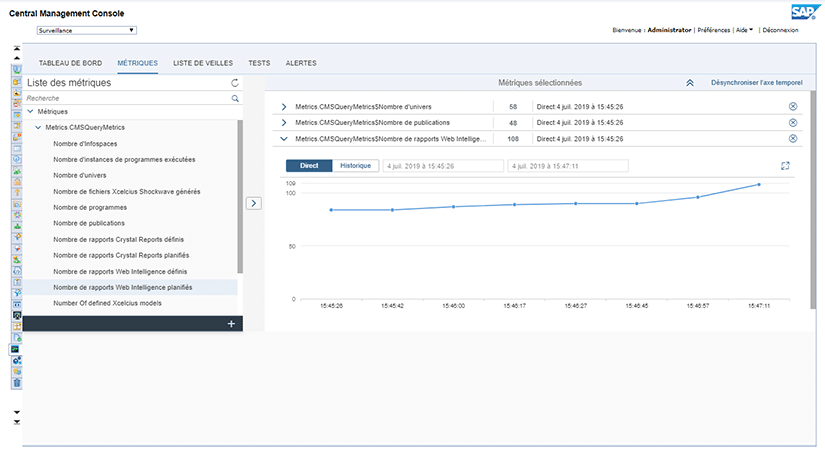825x460 pixels.
Task: Open the LISTE DE VEILLES tab
Action: pos(203,63)
